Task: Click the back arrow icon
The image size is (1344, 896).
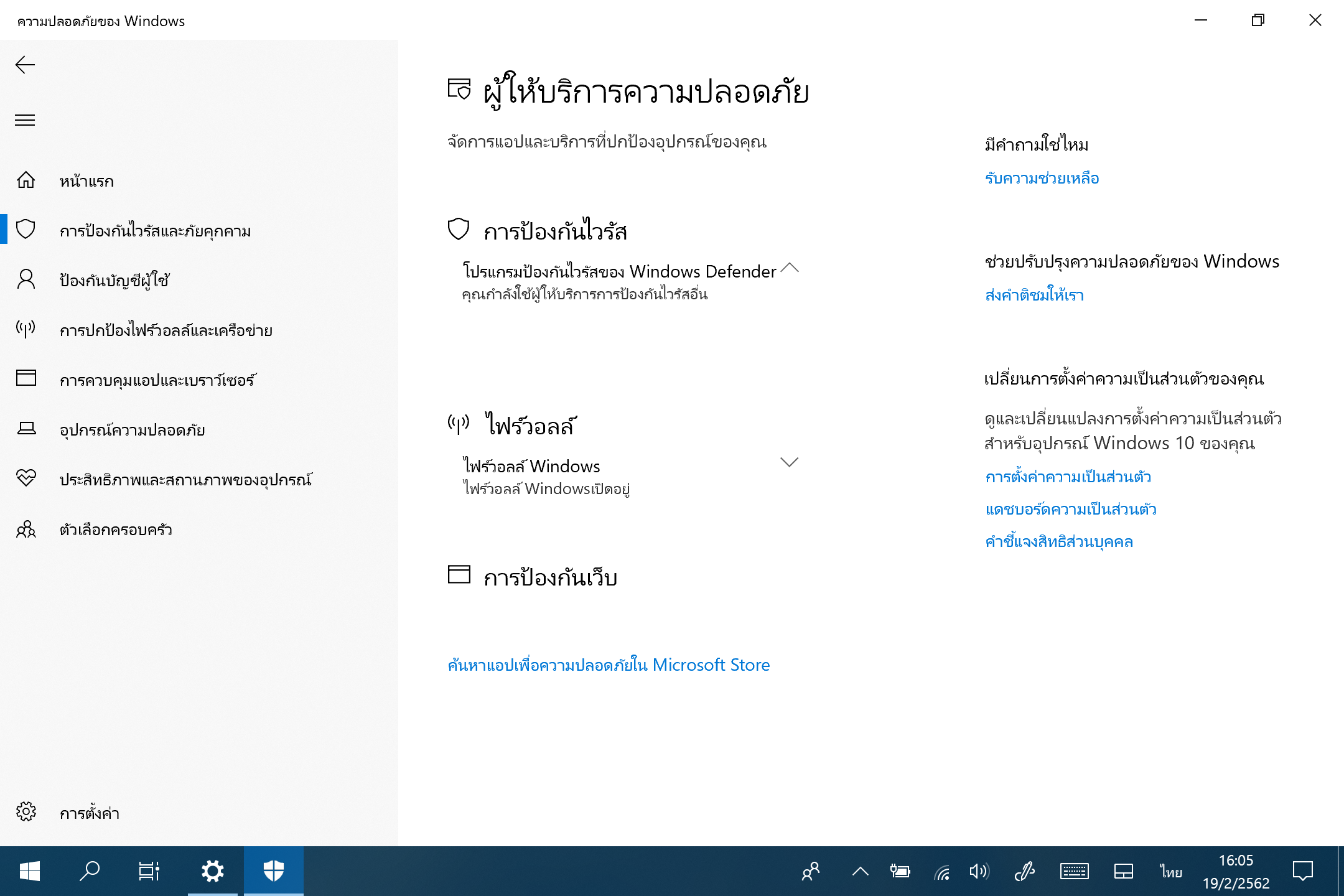Action: click(25, 65)
